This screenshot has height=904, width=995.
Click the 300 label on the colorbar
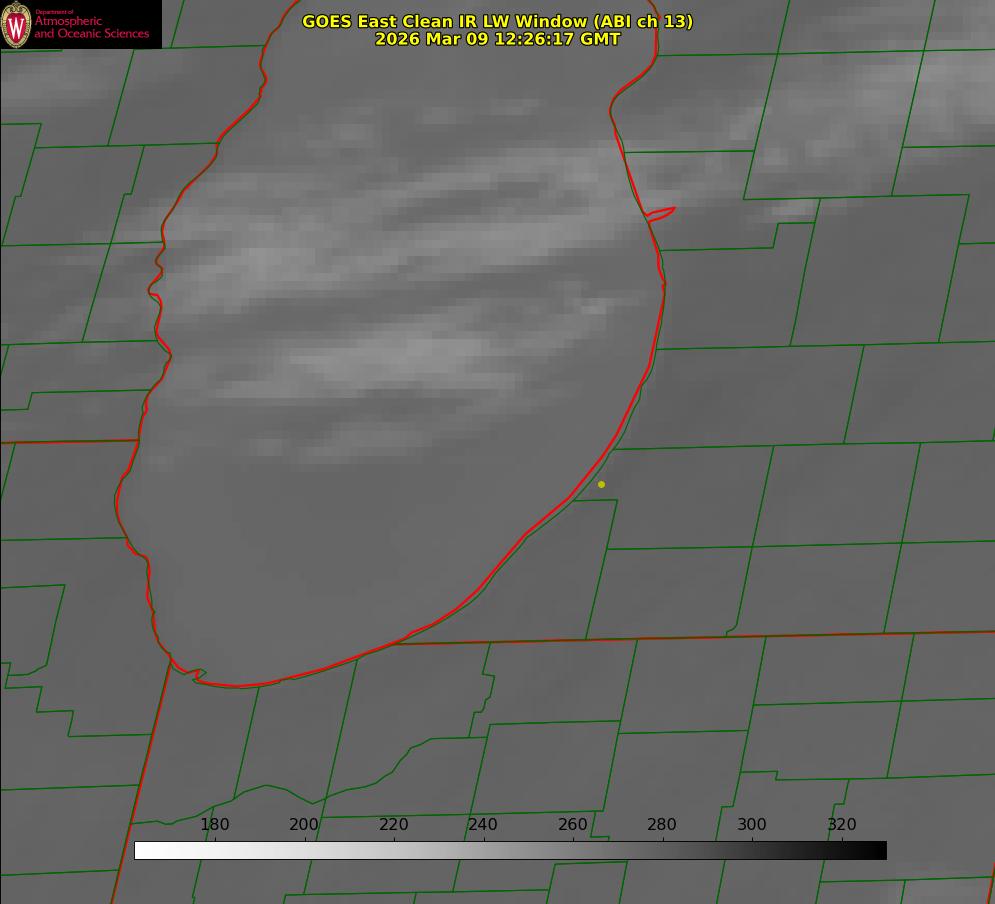point(752,824)
